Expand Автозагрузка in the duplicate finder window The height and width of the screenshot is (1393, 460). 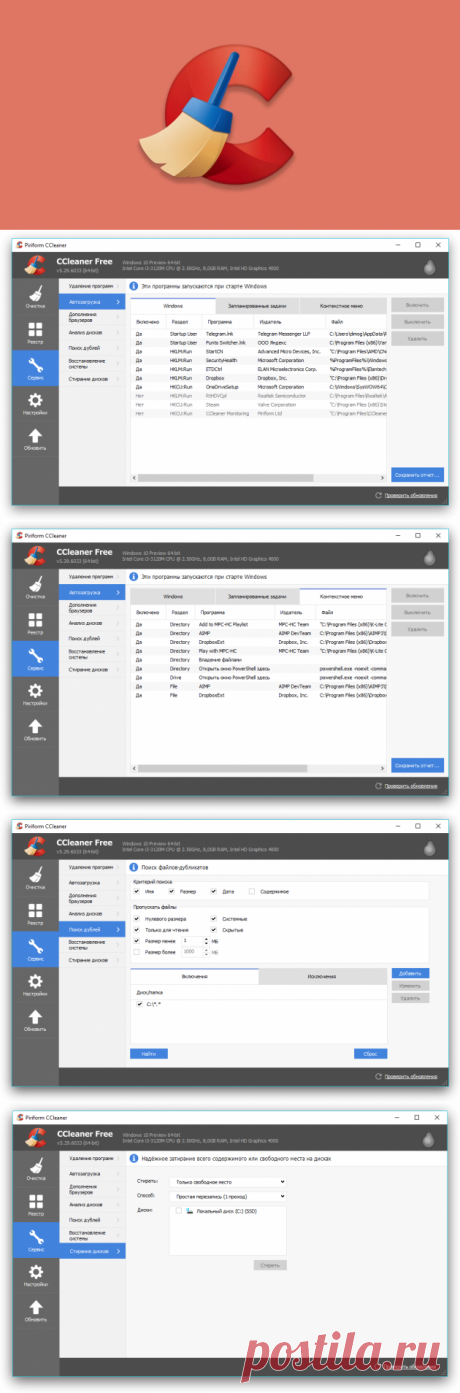[92, 883]
